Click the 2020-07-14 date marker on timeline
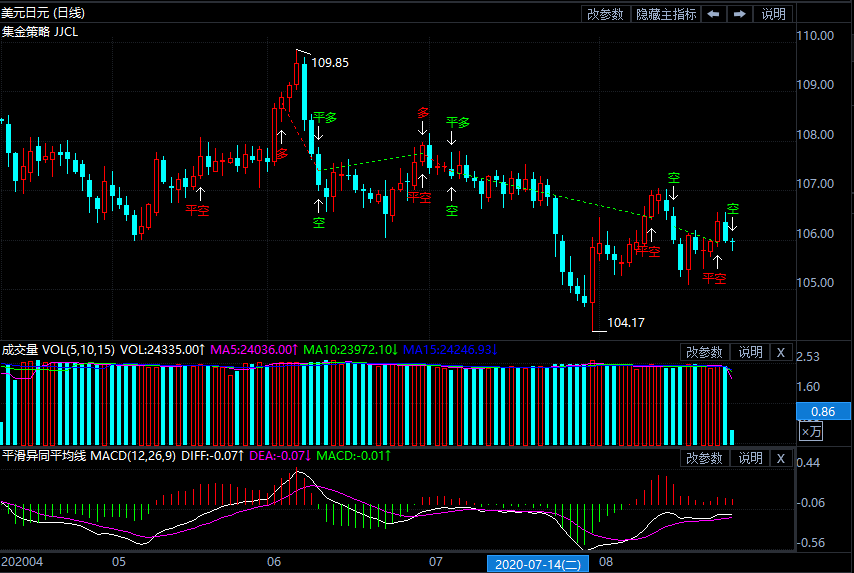The height and width of the screenshot is (573, 854). (538, 564)
